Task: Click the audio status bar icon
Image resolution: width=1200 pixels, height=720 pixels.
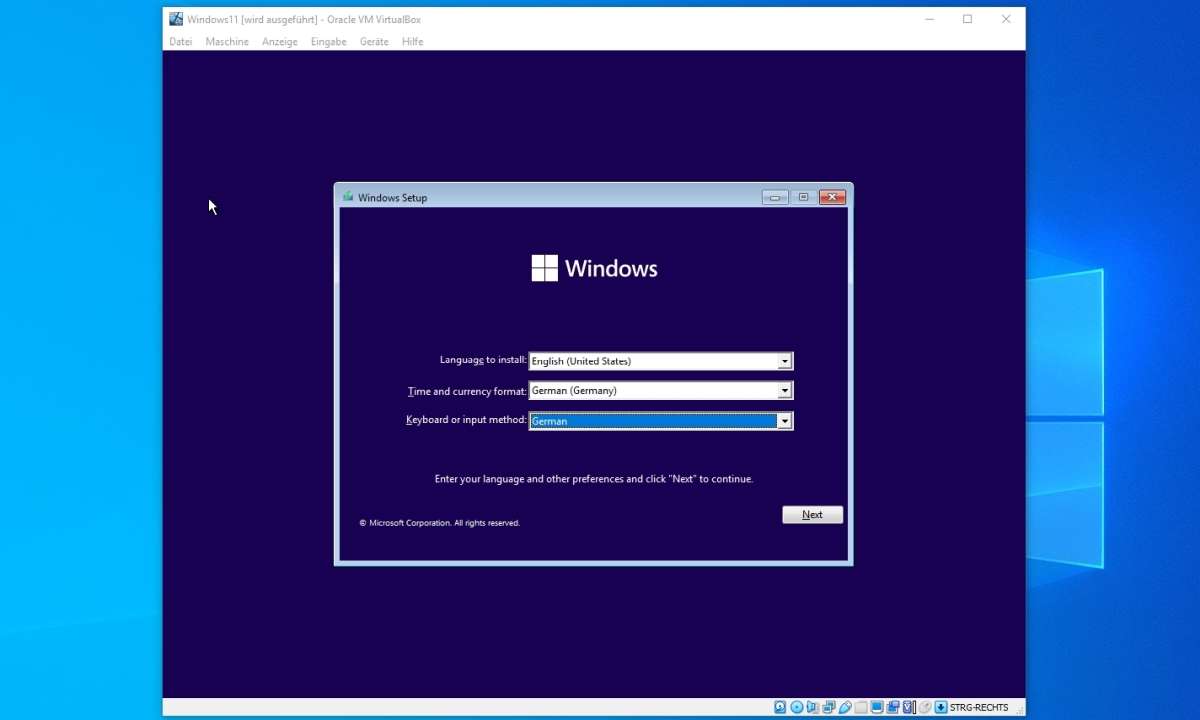Action: tap(812, 707)
